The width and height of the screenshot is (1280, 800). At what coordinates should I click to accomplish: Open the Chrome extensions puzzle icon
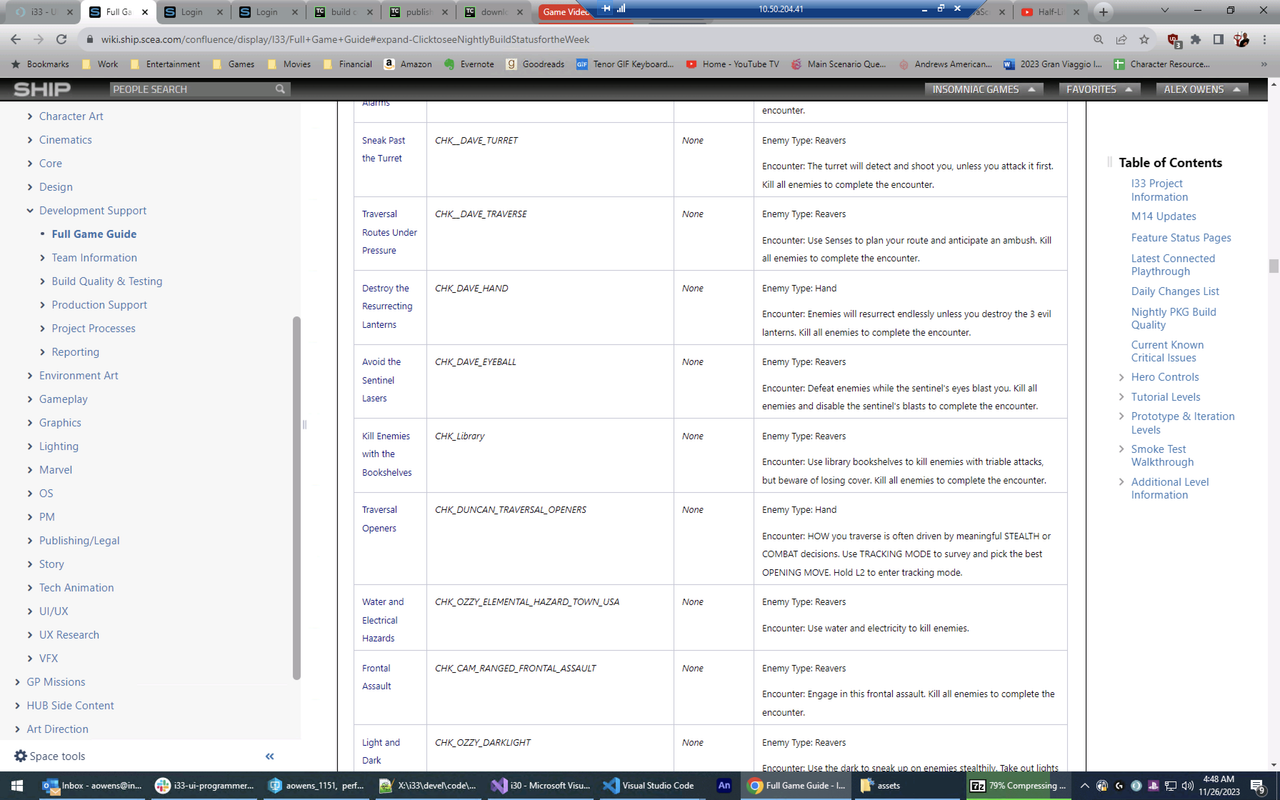coord(1196,40)
